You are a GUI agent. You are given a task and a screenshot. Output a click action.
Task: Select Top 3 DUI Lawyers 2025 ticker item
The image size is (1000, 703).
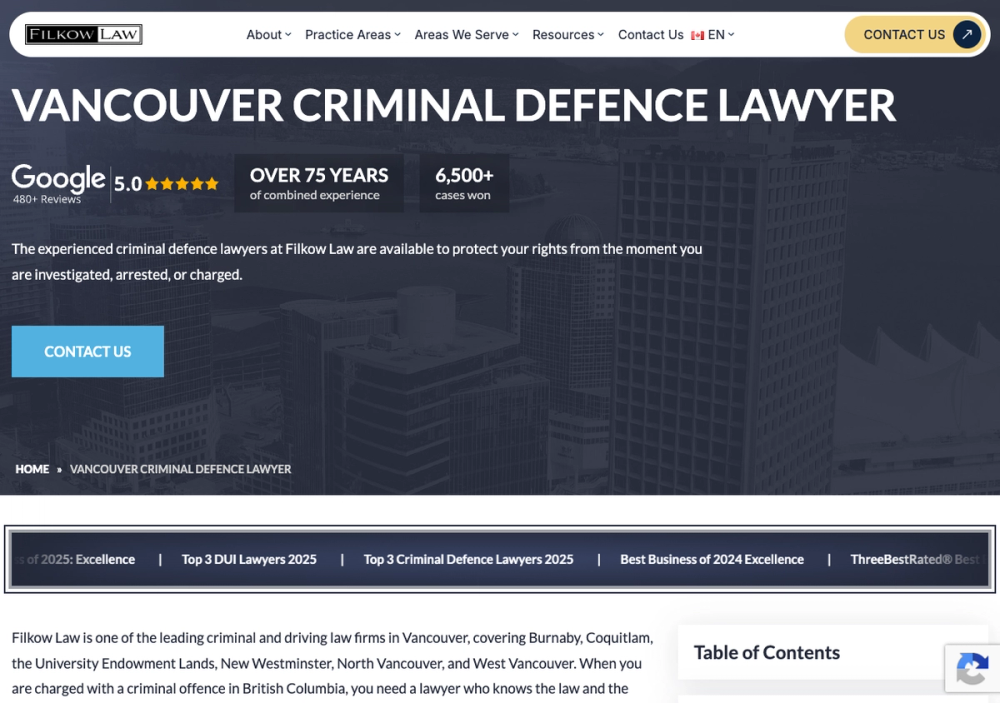point(249,559)
